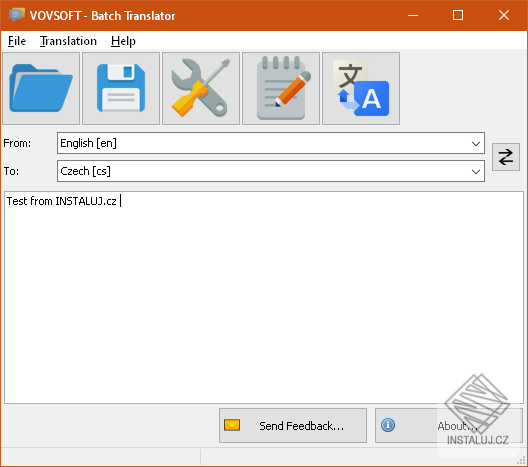The image size is (528, 467).
Task: Maximize the Batch Translator window
Action: pos(458,15)
